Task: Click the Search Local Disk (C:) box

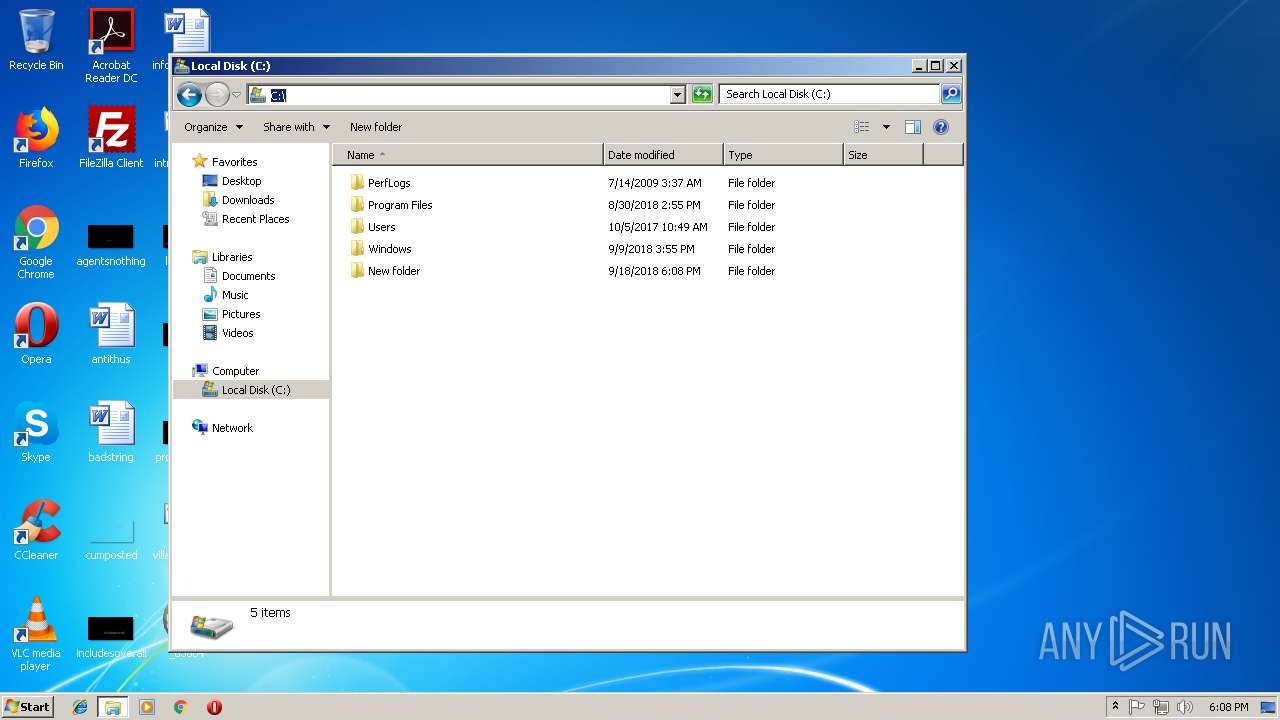Action: coord(829,94)
